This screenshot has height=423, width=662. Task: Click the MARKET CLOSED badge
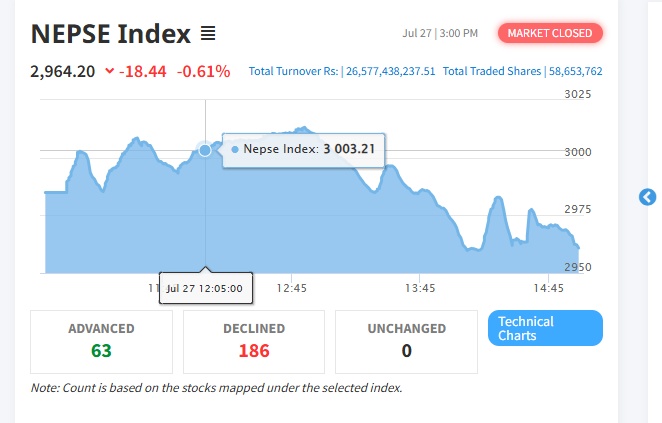pyautogui.click(x=550, y=33)
